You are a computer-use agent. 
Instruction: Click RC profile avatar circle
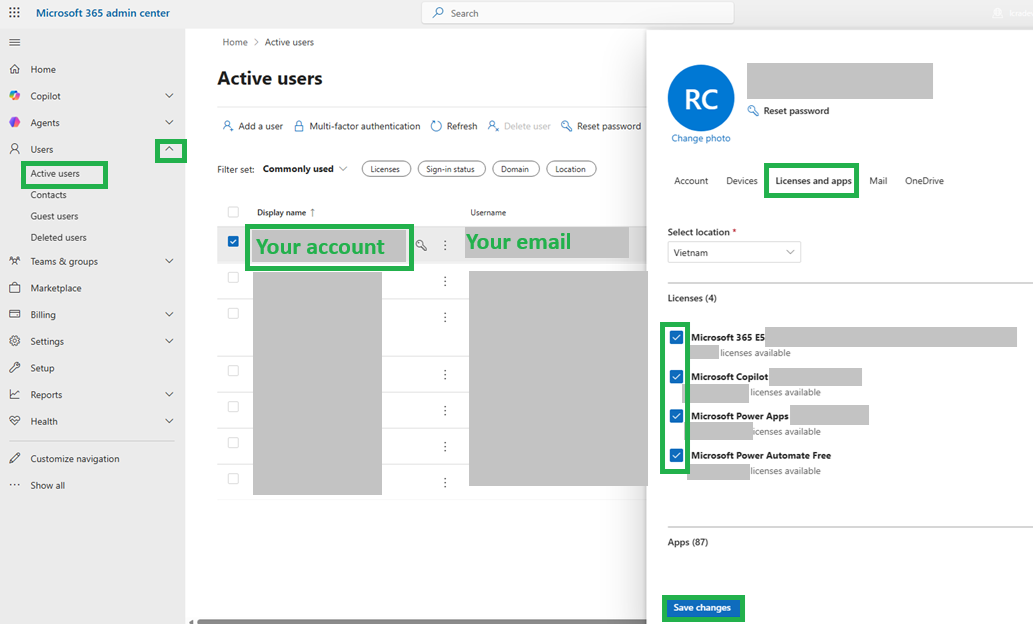coord(701,98)
